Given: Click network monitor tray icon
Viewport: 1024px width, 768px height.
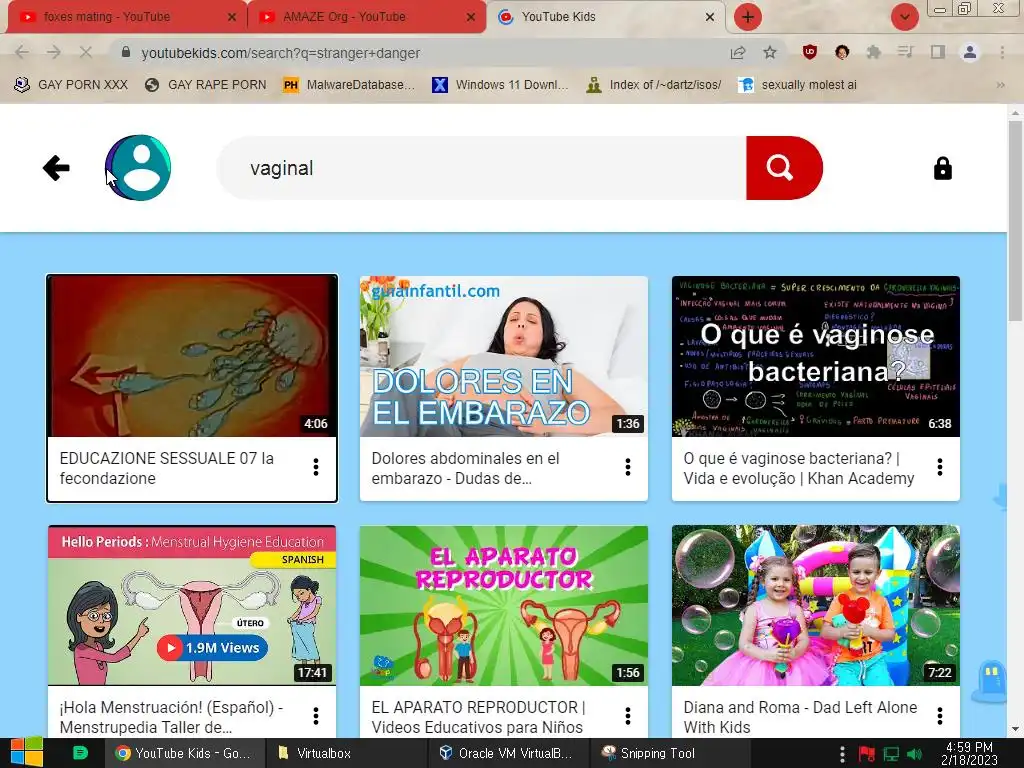Looking at the screenshot, I should [891, 754].
